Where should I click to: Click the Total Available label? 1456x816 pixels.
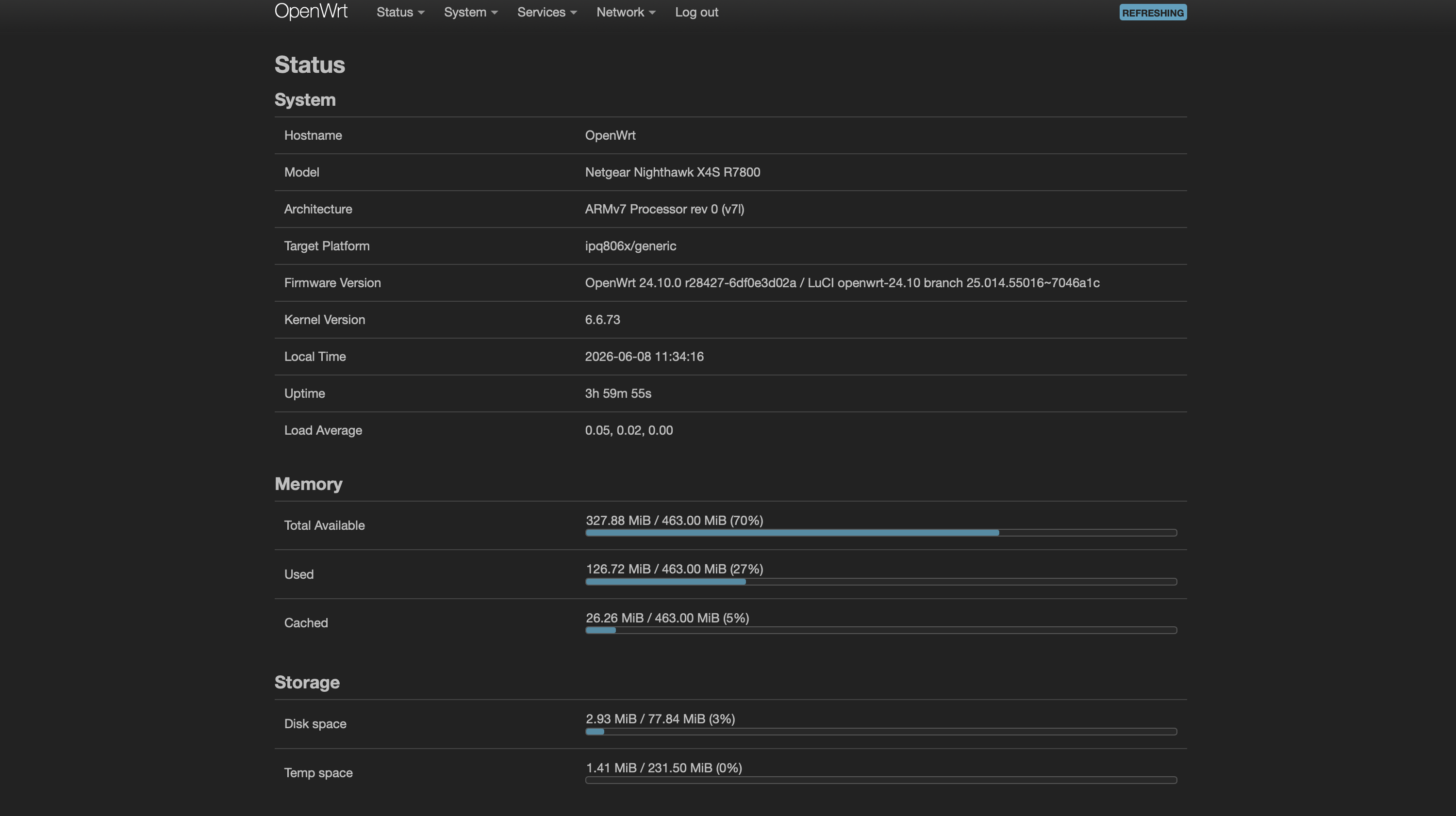click(324, 525)
